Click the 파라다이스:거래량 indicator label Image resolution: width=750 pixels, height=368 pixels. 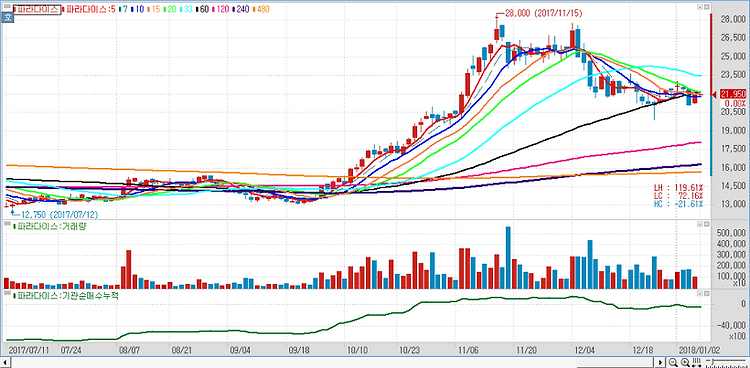coord(51,226)
